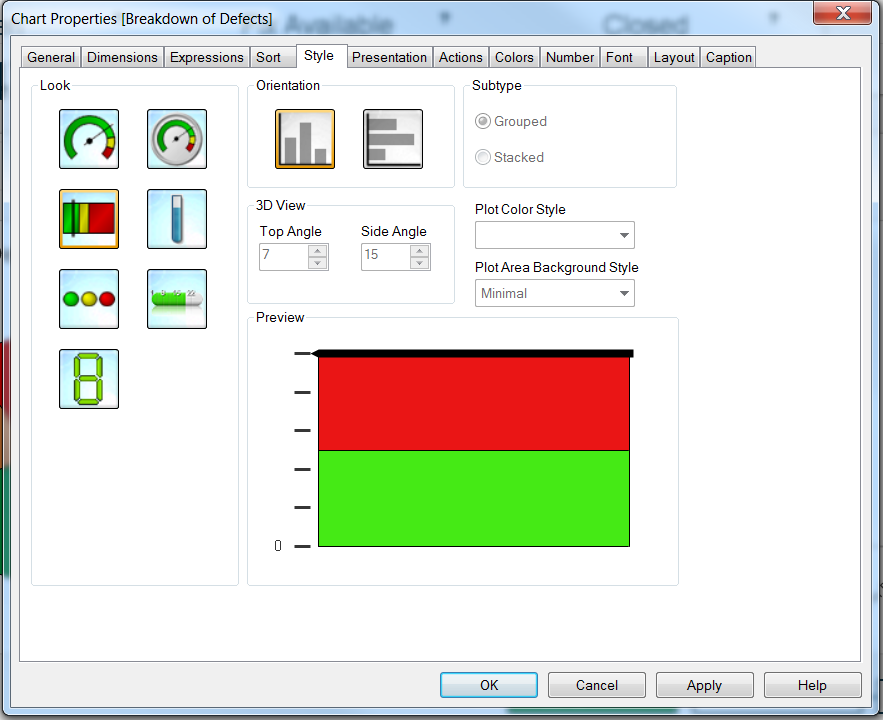The image size is (883, 720).
Task: Select the LED bar gauge look
Action: tap(177, 299)
